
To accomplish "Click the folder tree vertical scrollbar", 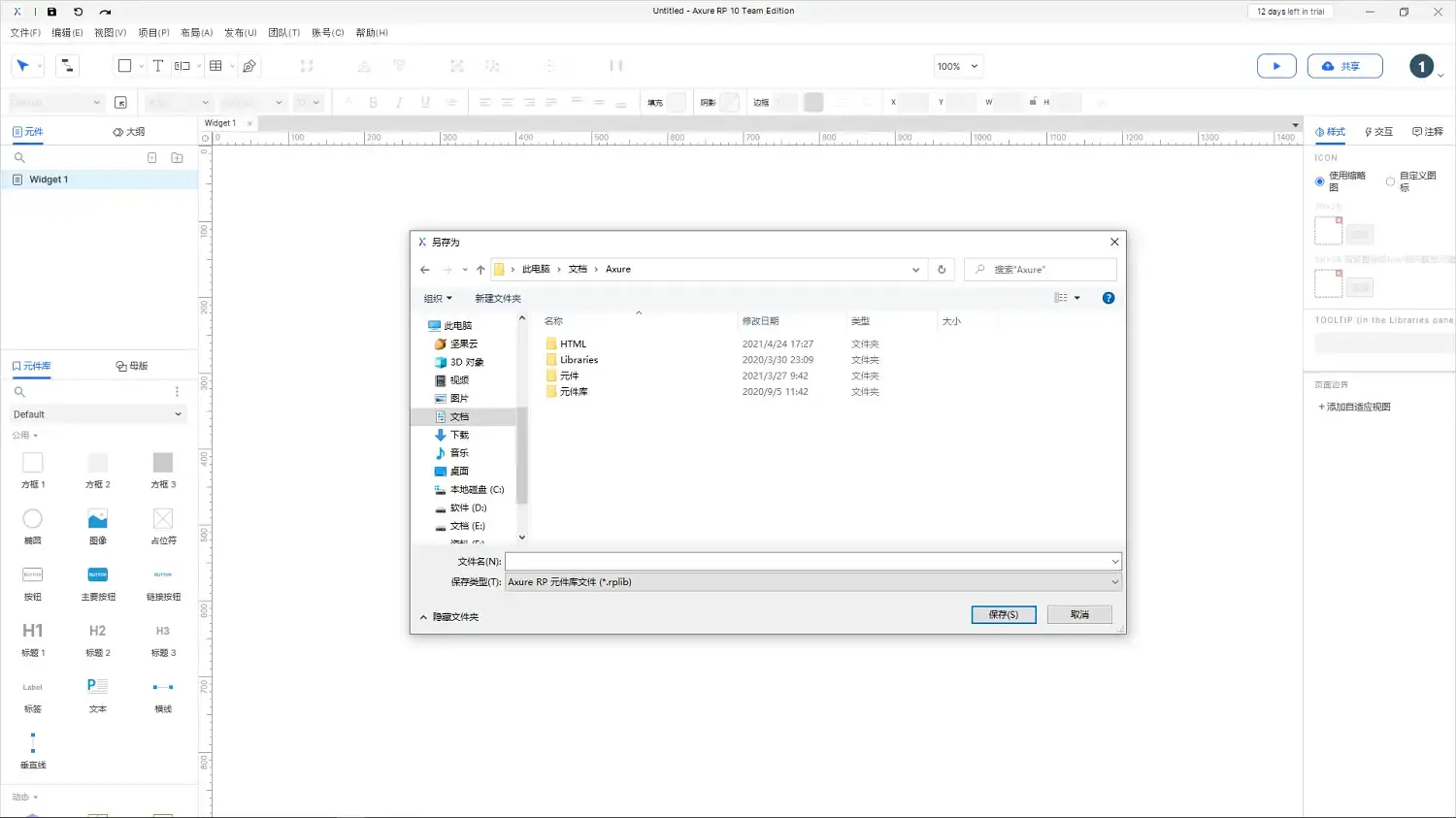I will click(521, 456).
